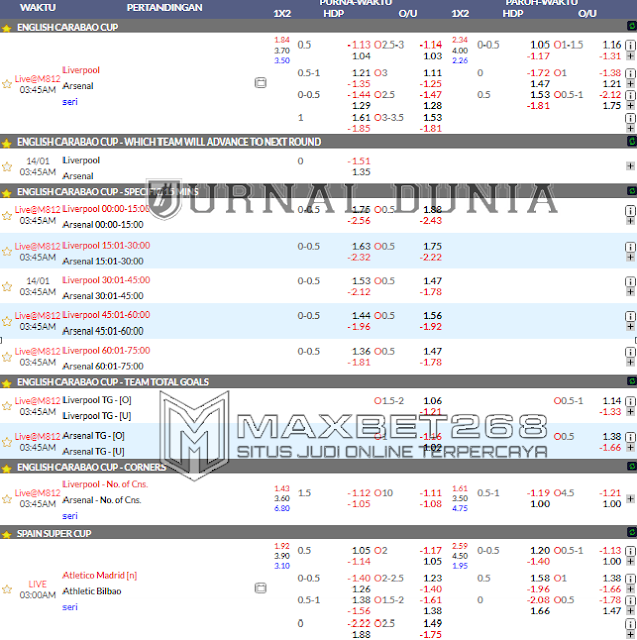Refresh the Specific 15 Mins section
This screenshot has height=640, width=637.
pos(632,191)
